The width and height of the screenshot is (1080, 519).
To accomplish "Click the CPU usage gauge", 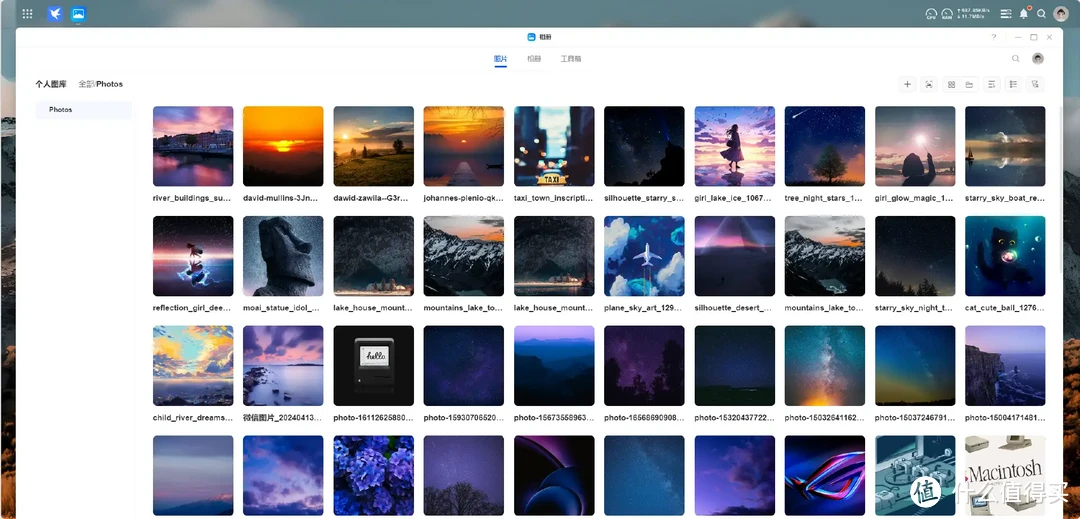I will pos(930,14).
